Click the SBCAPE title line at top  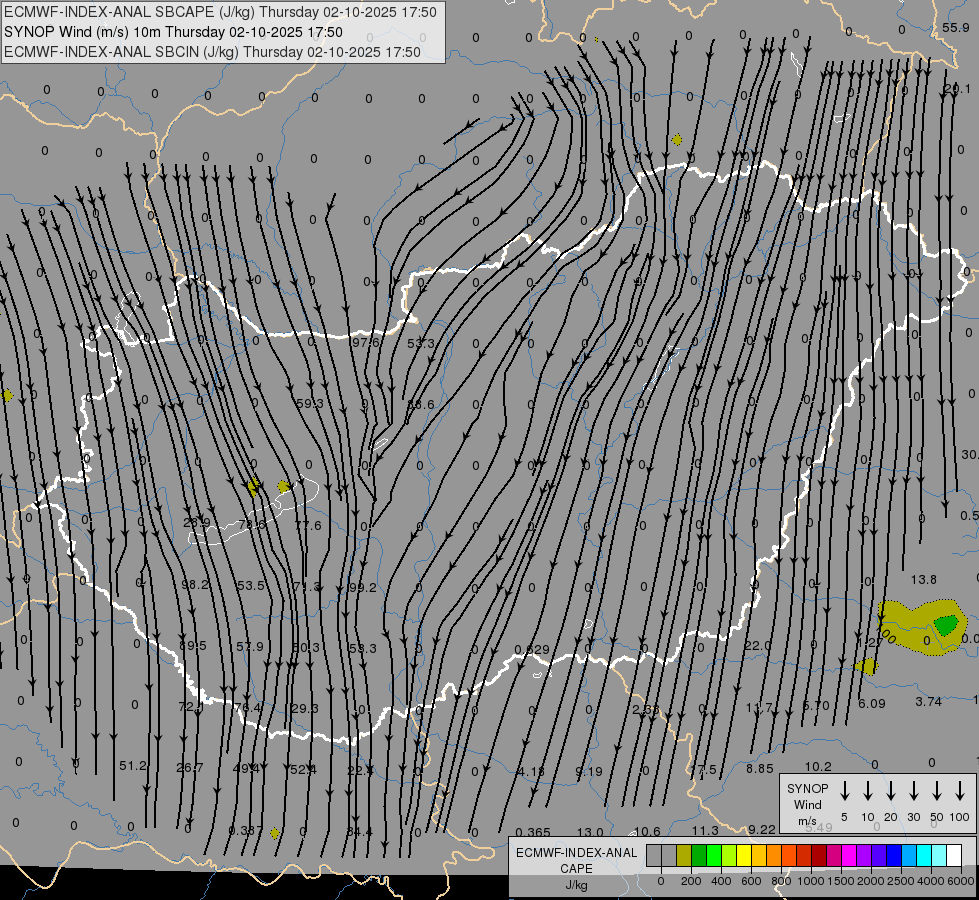pyautogui.click(x=220, y=12)
